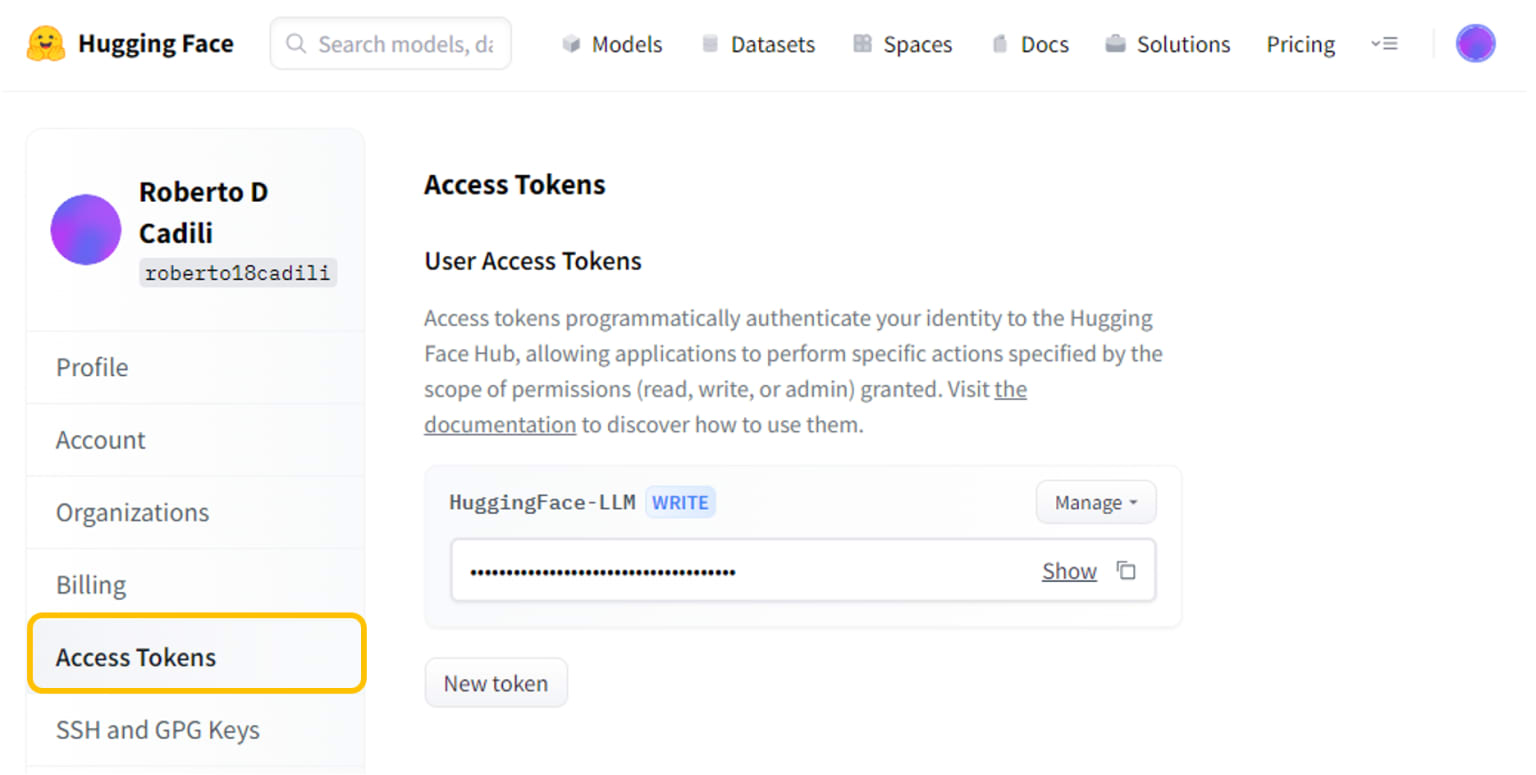Click the roberto18cadili username tag

click(238, 273)
